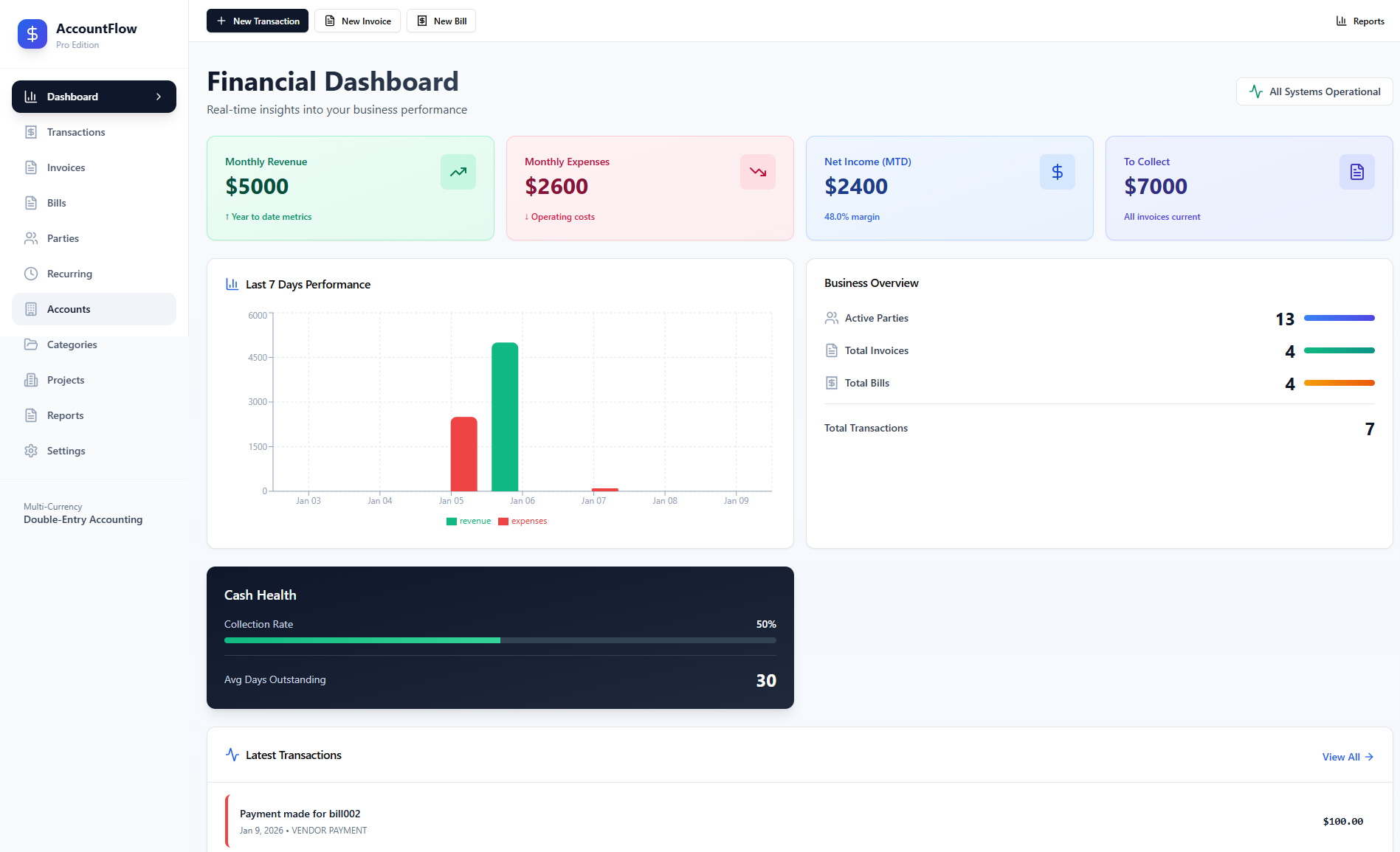The width and height of the screenshot is (1400, 852).
Task: Click the blue Active Parties bar
Action: click(1339, 318)
